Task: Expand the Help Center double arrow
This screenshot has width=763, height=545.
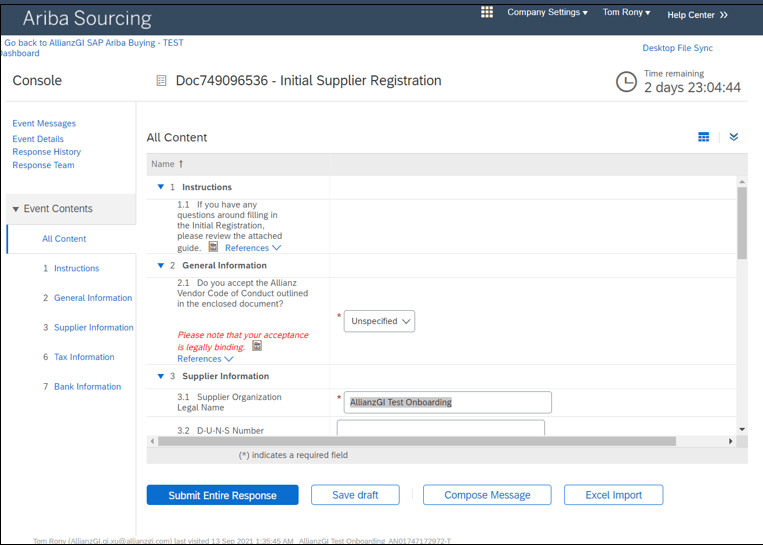Action: 724,15
